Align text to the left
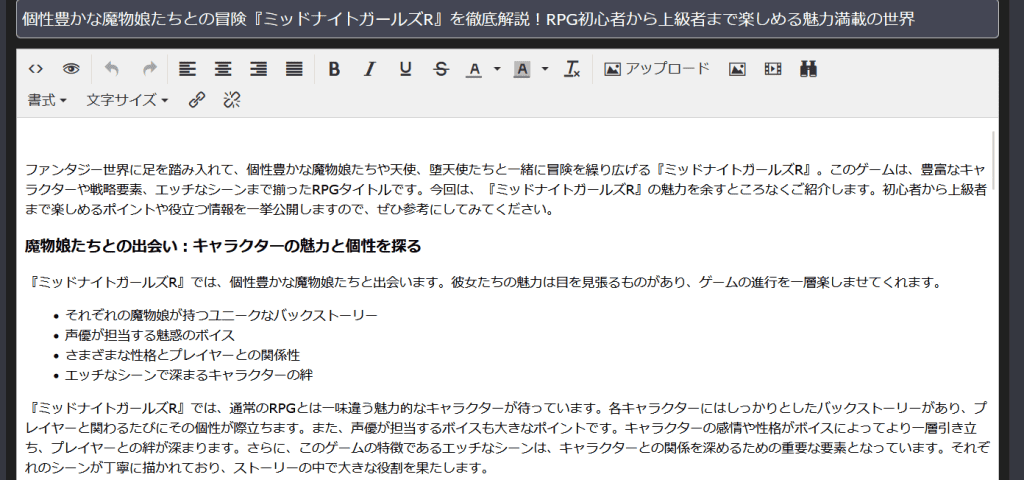This screenshot has width=1024, height=480. click(187, 69)
